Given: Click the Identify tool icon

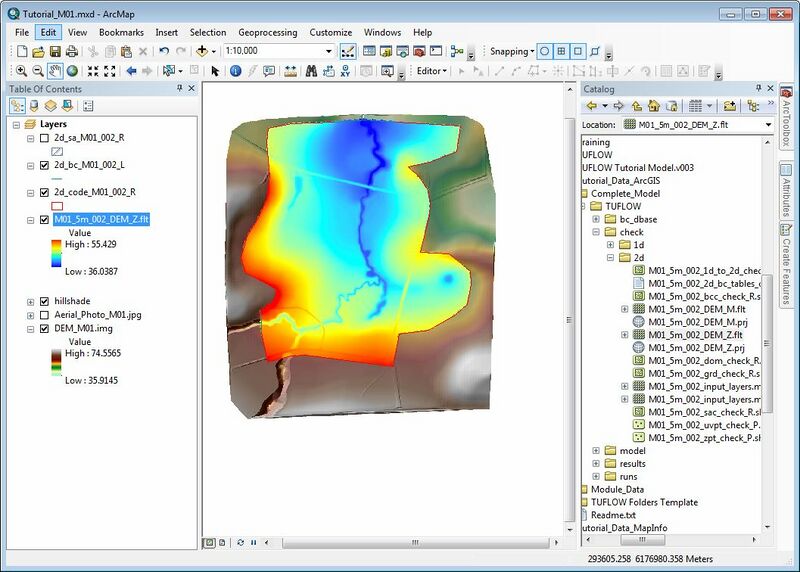Looking at the screenshot, I should point(235,71).
